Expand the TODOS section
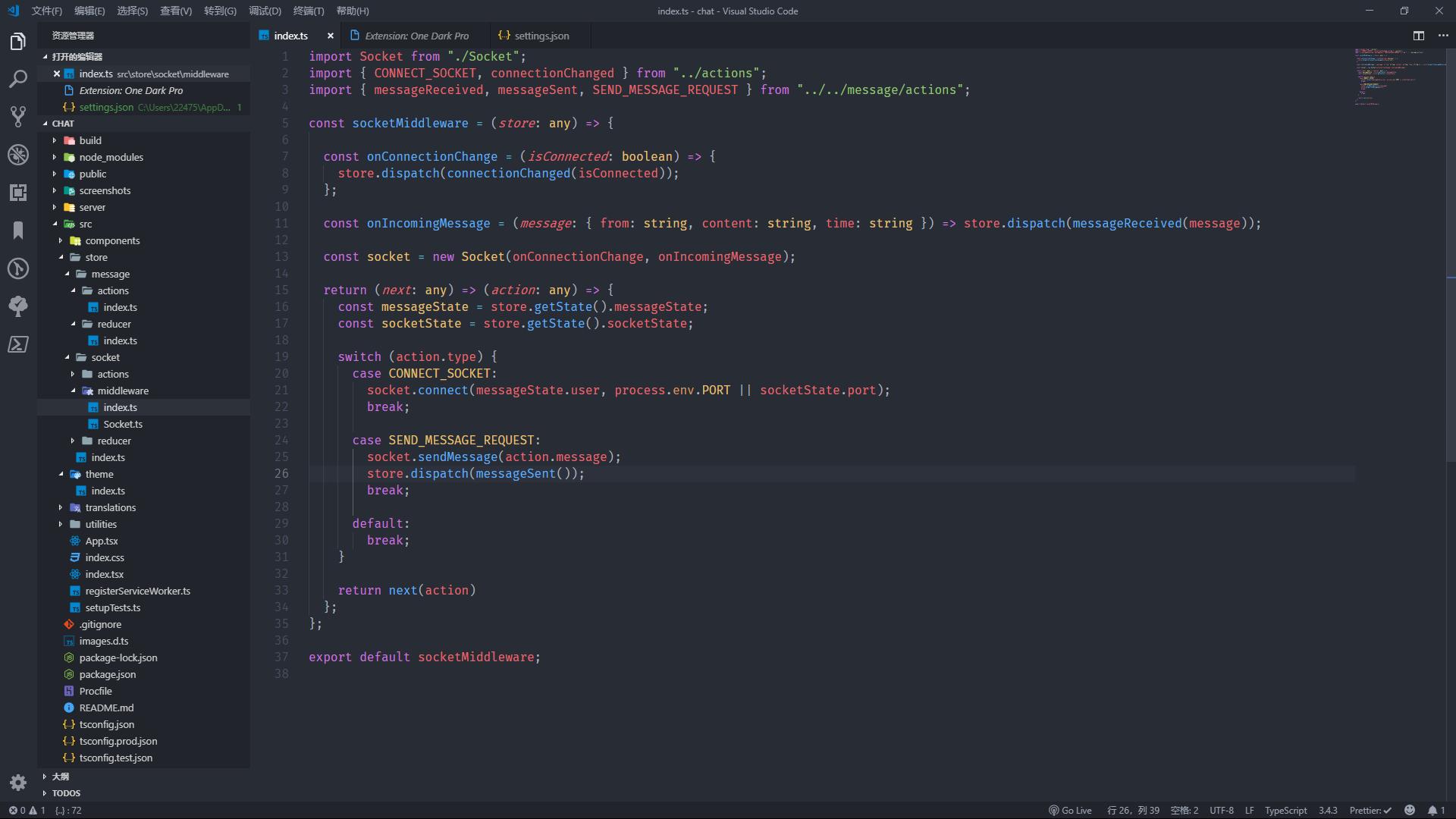Viewport: 1456px width, 819px height. click(66, 792)
